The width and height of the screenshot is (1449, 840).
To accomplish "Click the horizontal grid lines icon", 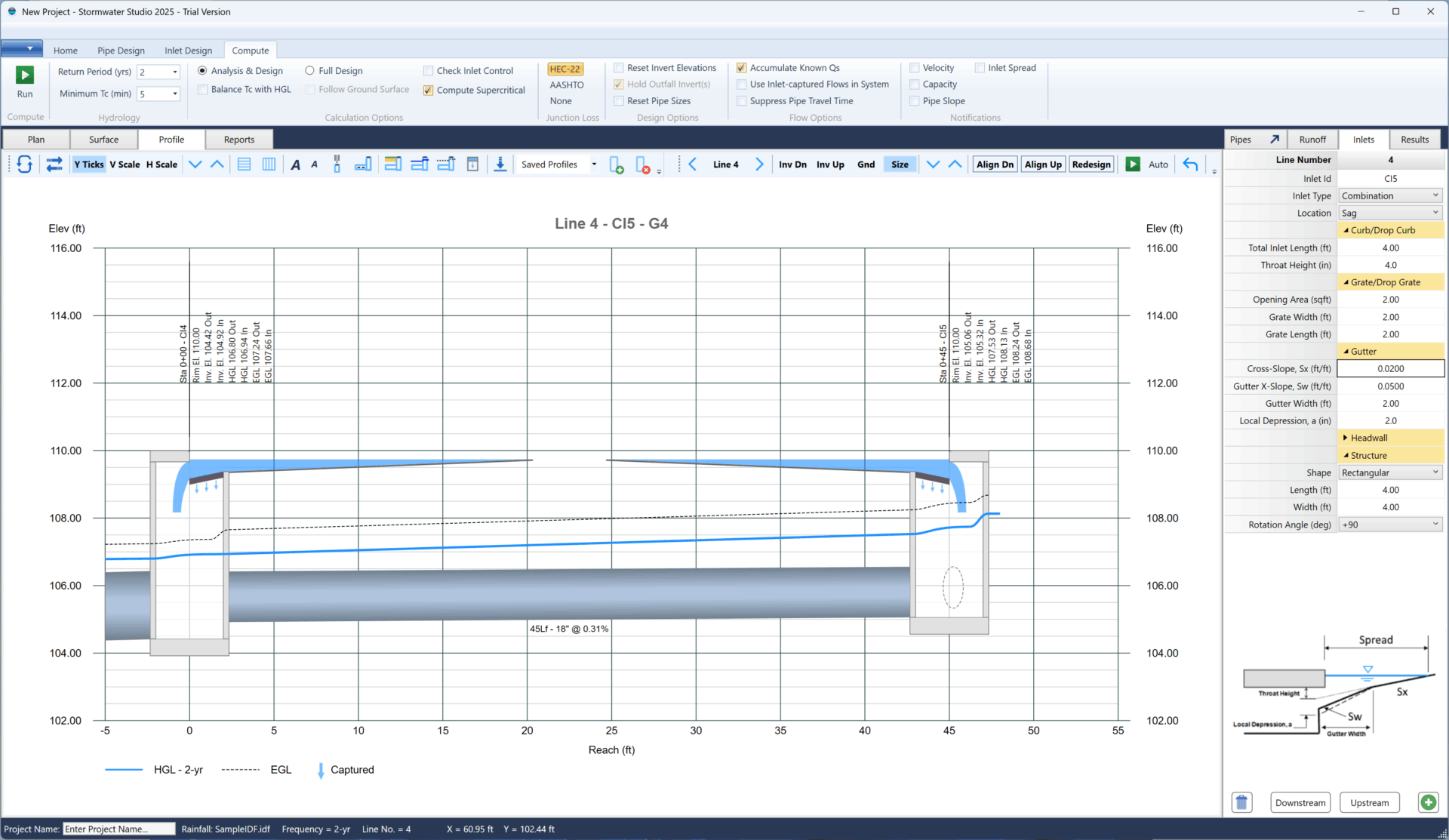I will click(244, 165).
